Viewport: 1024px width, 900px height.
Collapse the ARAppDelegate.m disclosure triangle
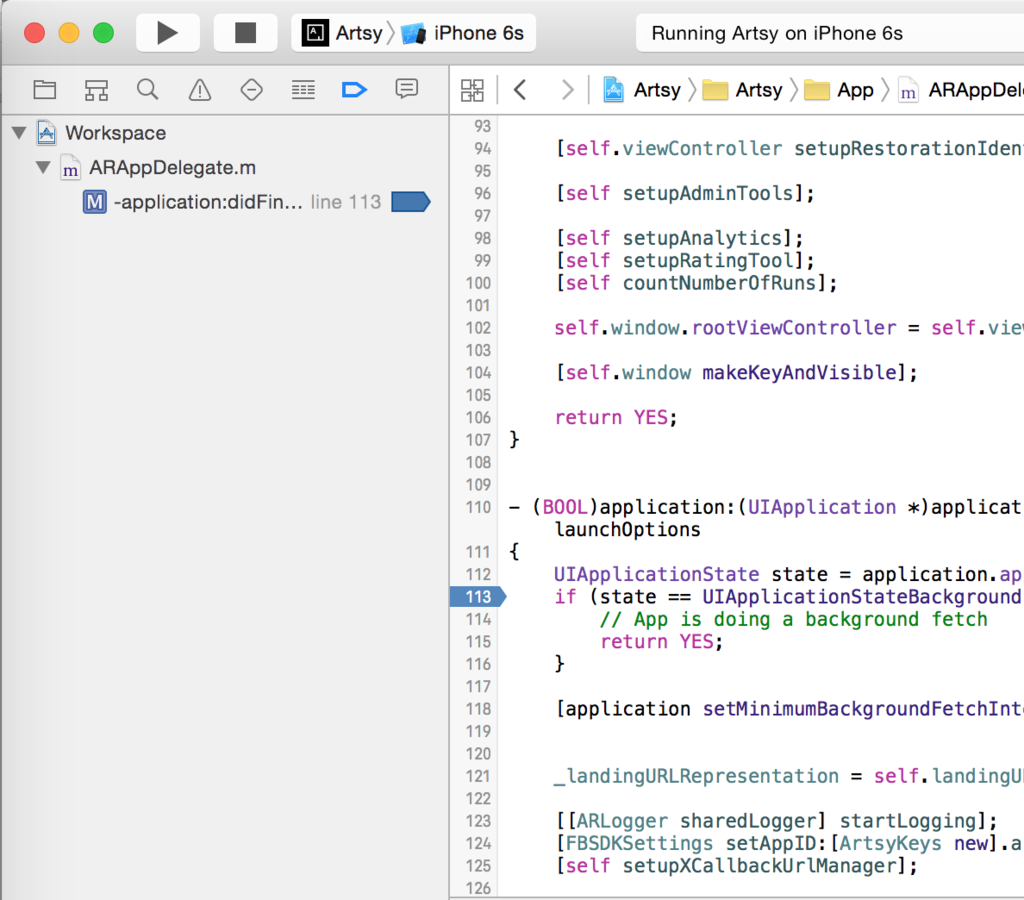tap(43, 168)
